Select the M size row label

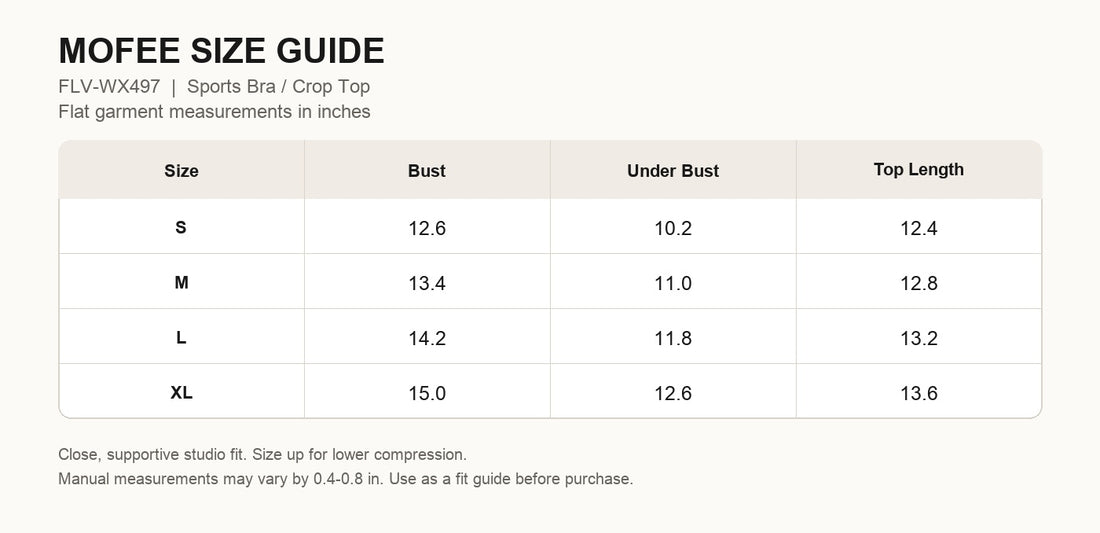coord(181,283)
